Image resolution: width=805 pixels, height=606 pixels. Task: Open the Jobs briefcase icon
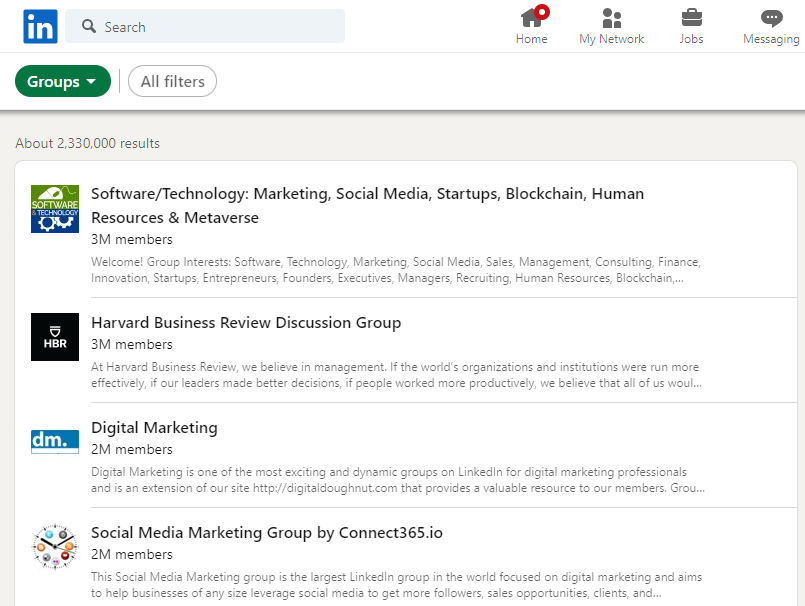[x=691, y=18]
